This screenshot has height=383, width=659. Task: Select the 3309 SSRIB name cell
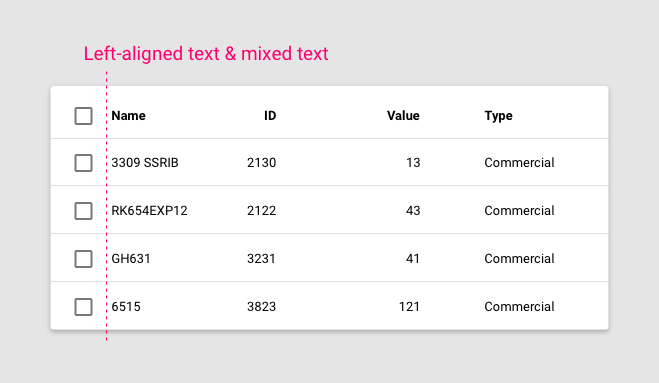coord(145,163)
